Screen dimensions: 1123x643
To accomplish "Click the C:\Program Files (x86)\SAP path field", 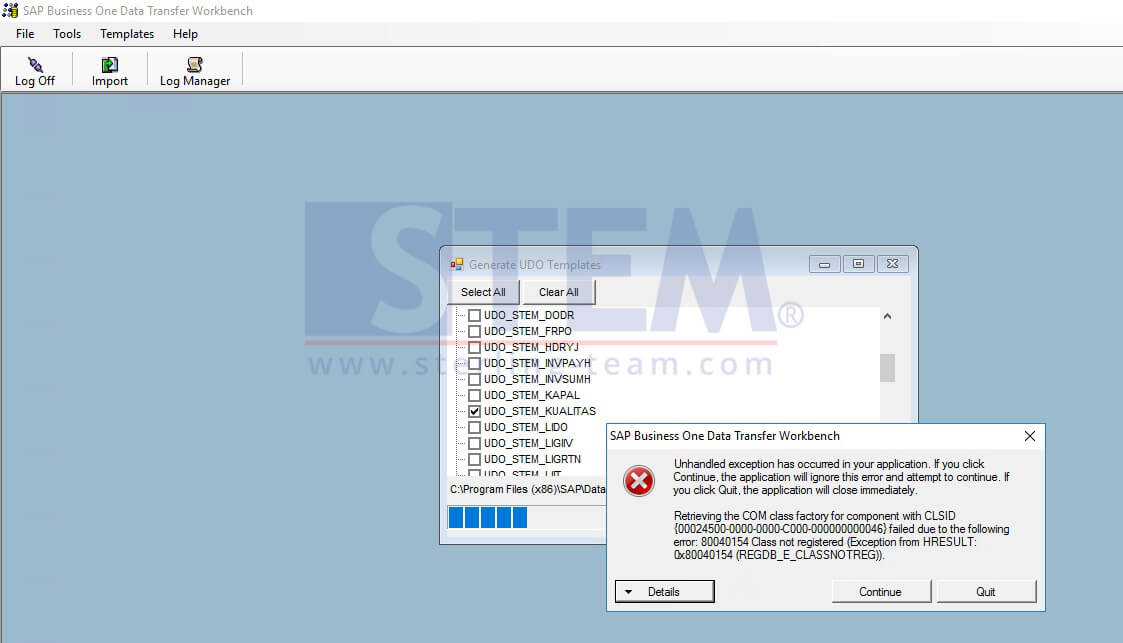I will (x=527, y=489).
